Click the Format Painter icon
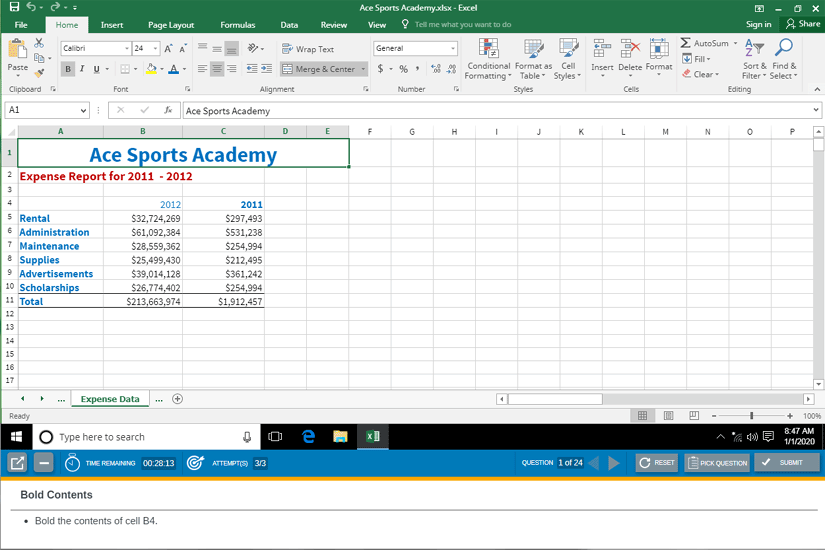825x550 pixels. (x=39, y=72)
